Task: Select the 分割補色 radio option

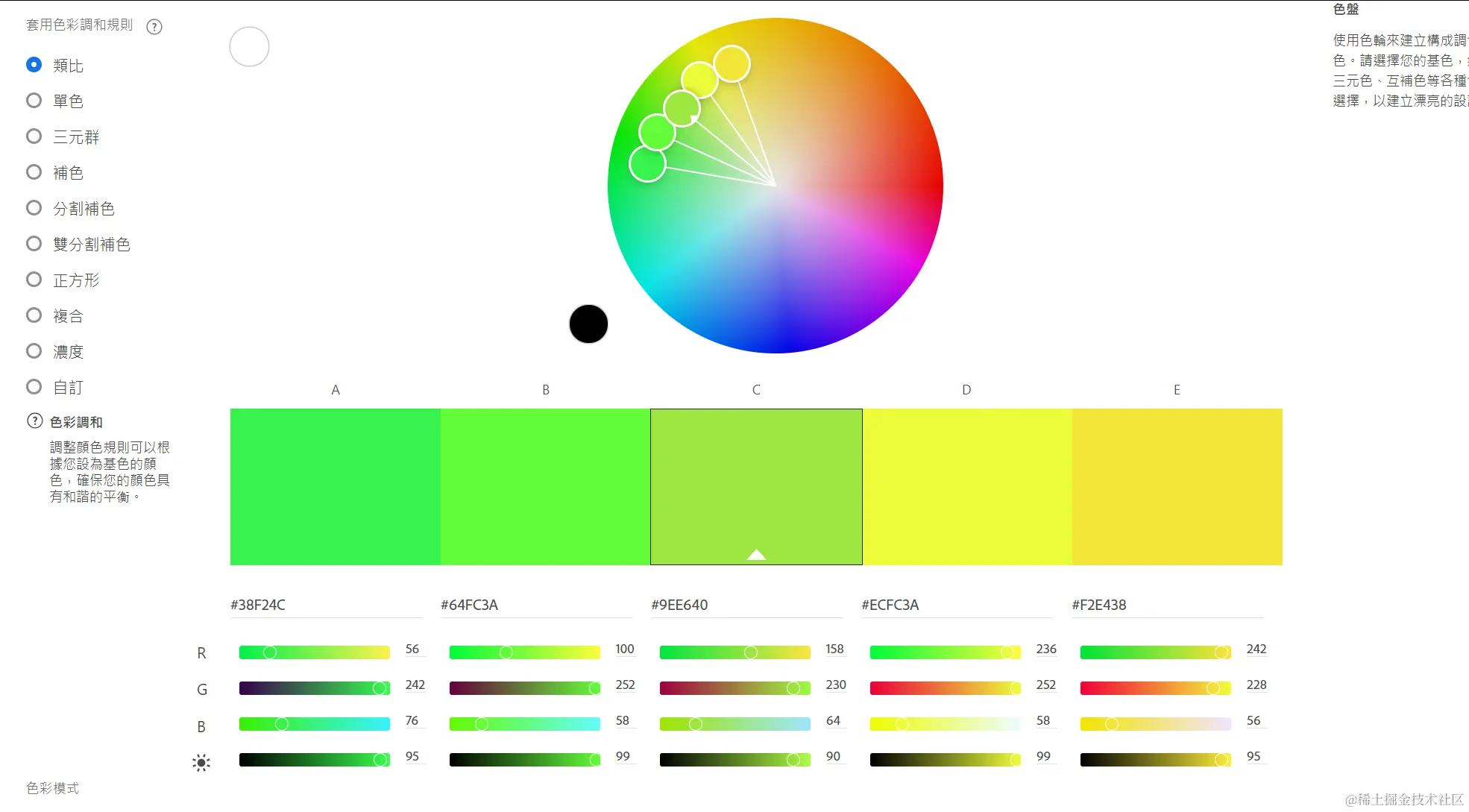Action: 34,207
